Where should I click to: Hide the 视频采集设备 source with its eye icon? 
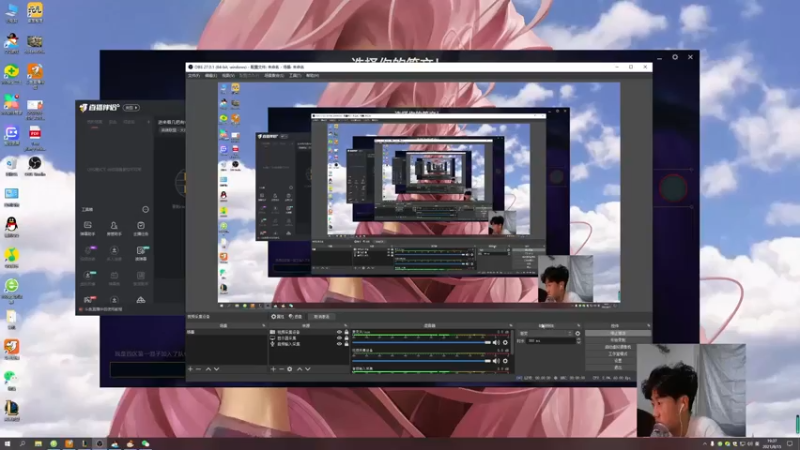tap(339, 332)
